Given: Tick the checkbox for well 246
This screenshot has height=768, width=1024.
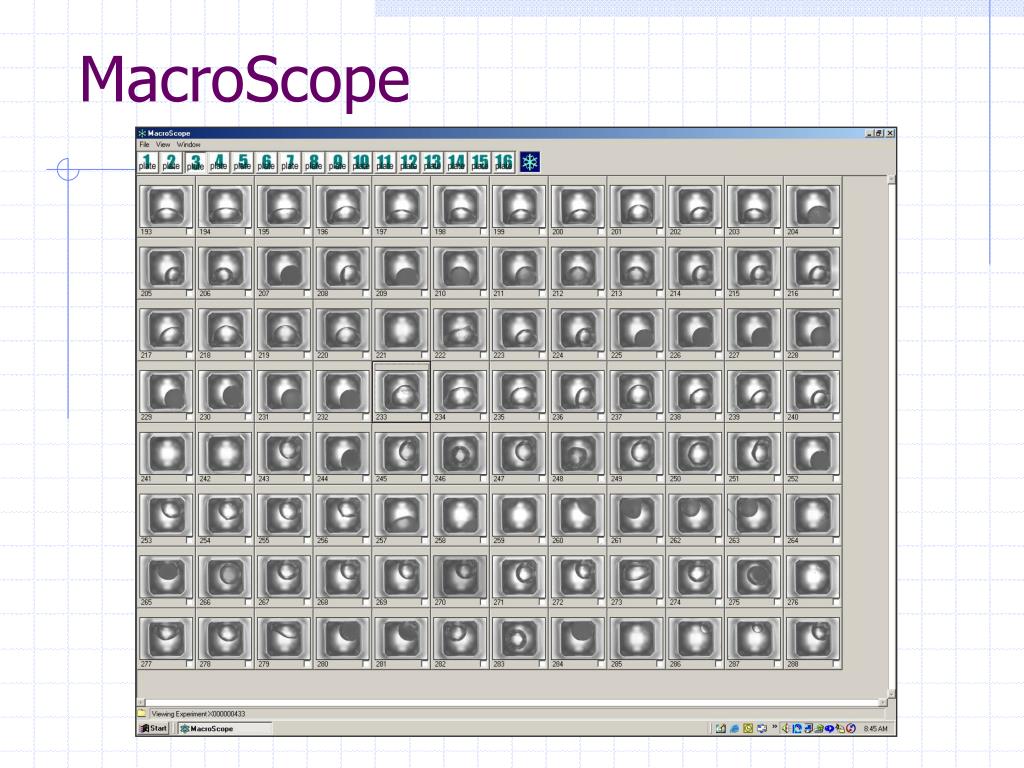Looking at the screenshot, I should 483,479.
